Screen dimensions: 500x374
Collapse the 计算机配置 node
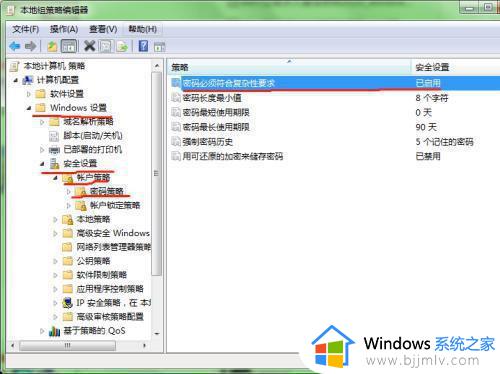click(15, 80)
